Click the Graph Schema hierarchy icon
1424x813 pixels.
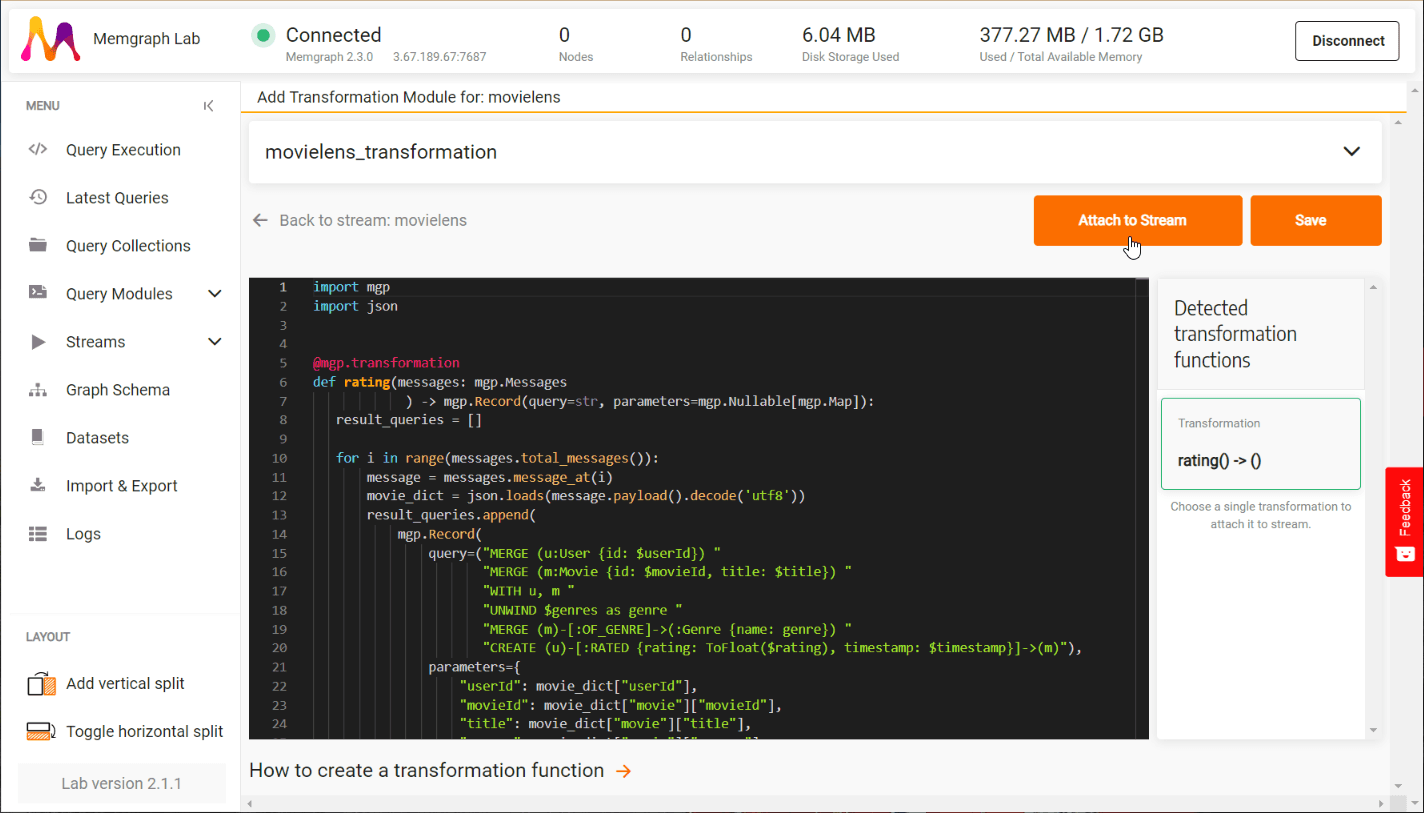(x=38, y=390)
